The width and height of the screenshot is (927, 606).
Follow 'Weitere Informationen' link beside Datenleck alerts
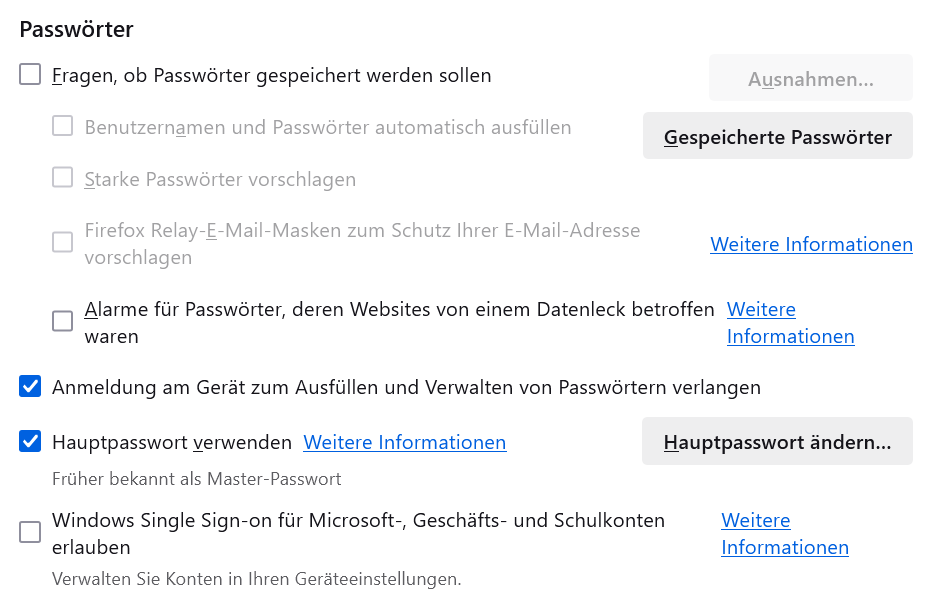[790, 323]
